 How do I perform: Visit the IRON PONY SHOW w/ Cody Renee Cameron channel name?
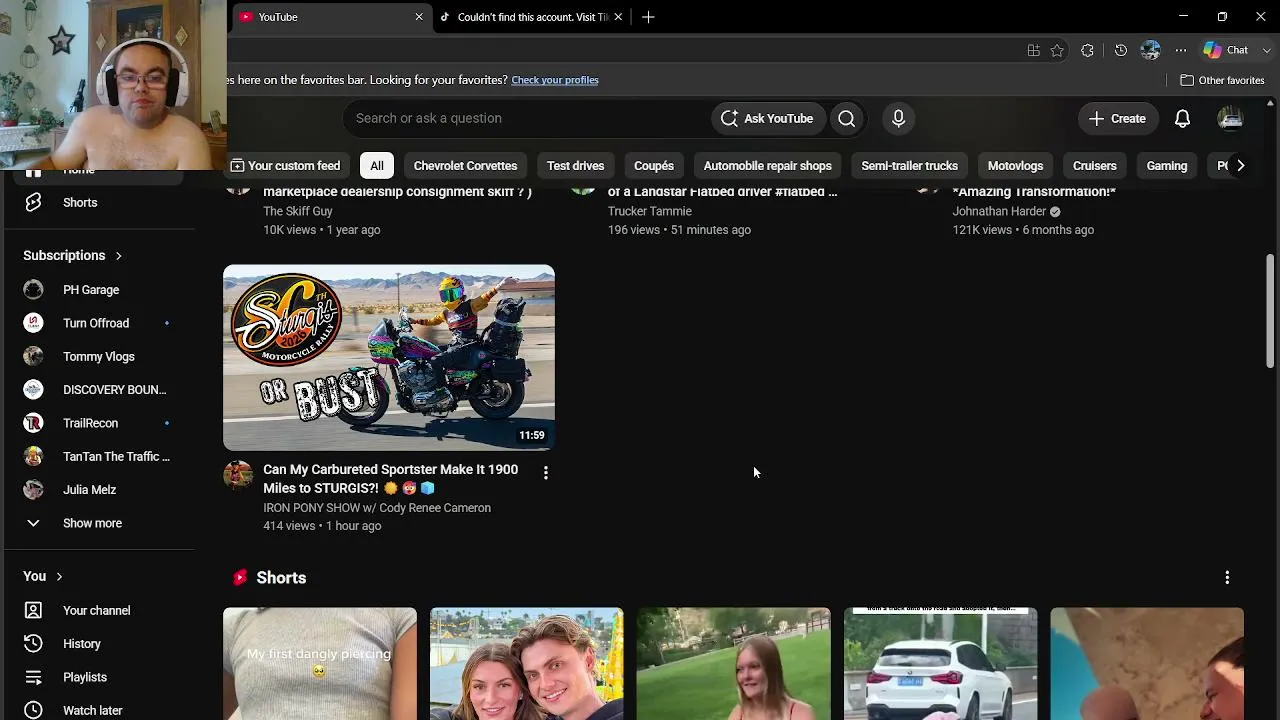pyautogui.click(x=377, y=508)
